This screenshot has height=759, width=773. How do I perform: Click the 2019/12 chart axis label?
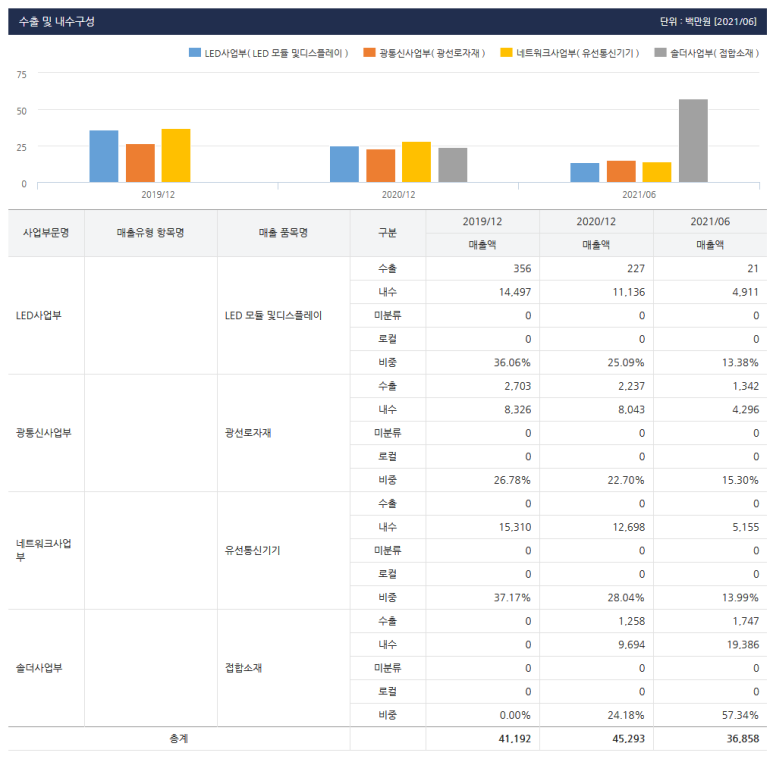158,195
